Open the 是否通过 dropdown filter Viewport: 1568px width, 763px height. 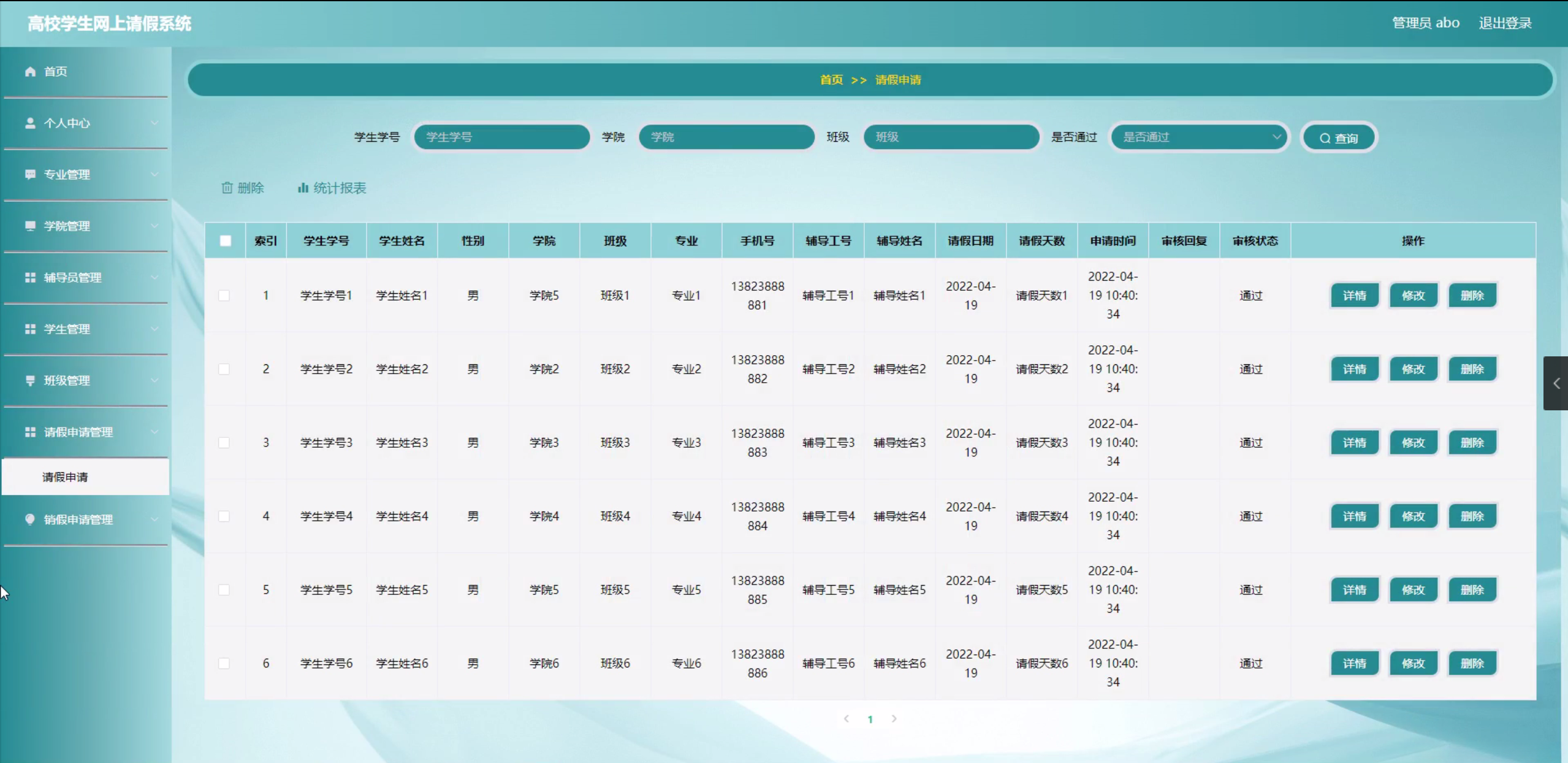pos(1200,137)
